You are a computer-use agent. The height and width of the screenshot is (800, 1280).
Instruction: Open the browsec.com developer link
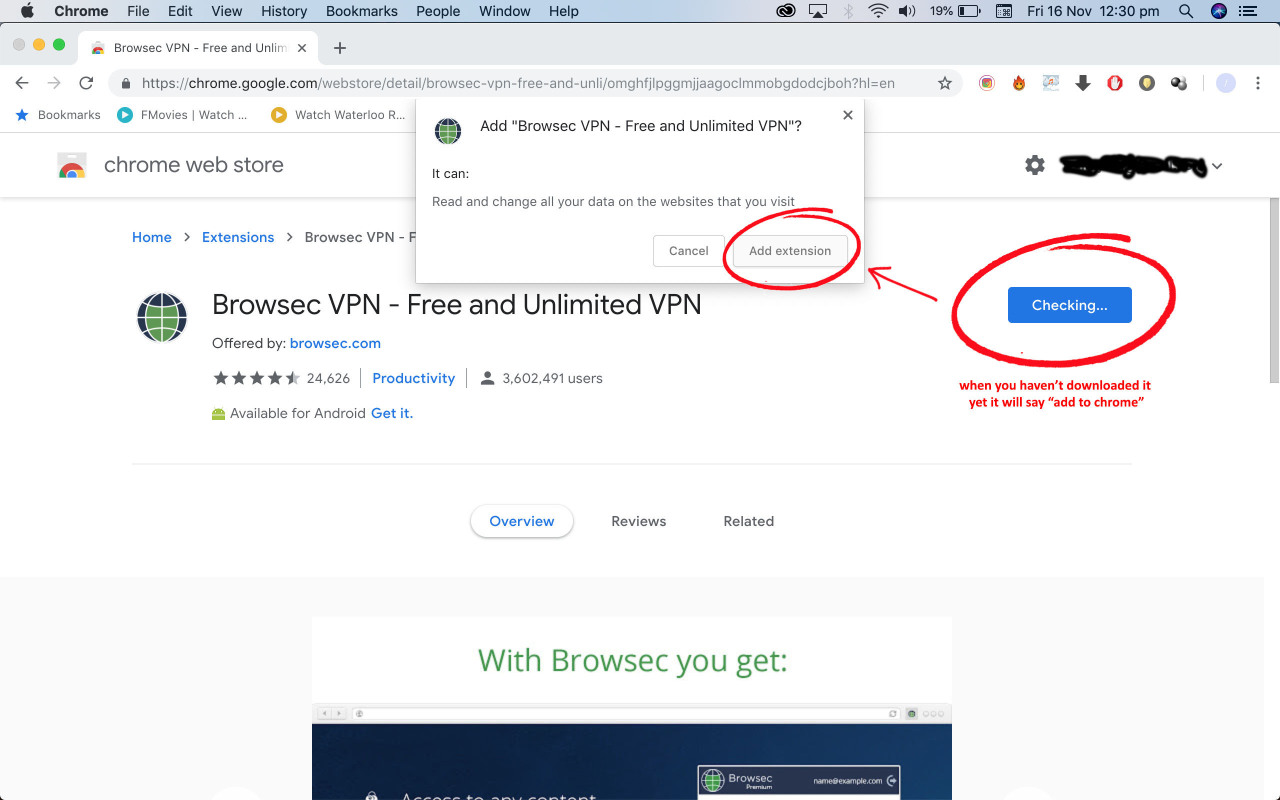tap(335, 343)
